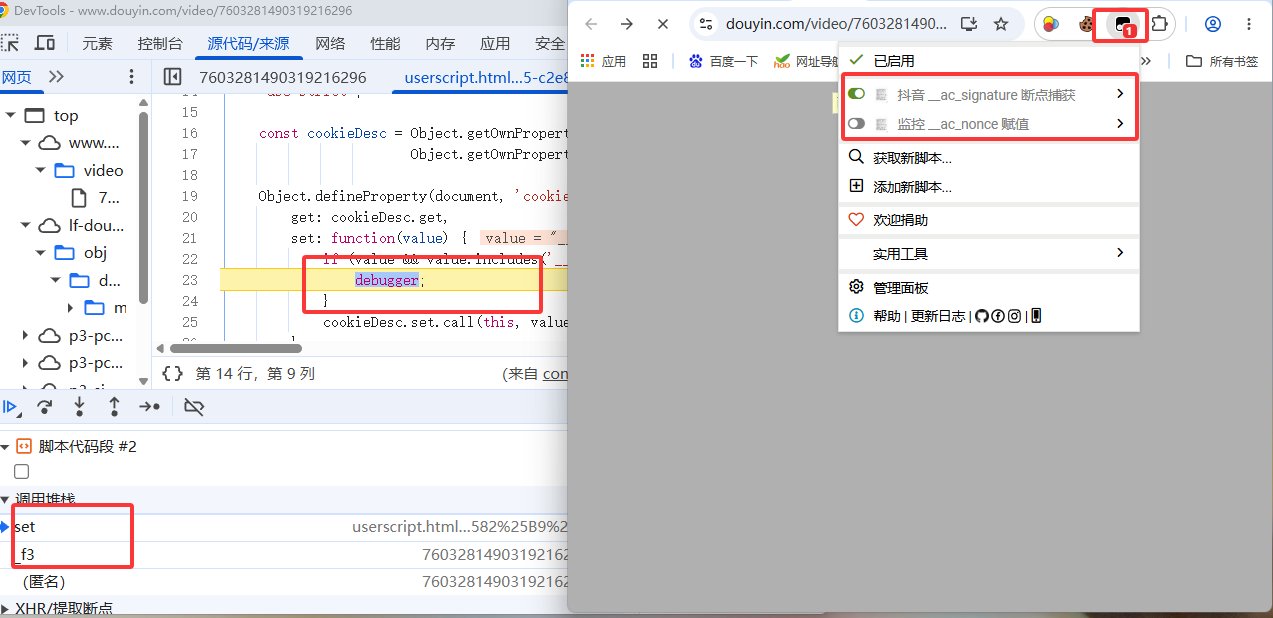Open the tab groups grid icon in bookmarks bar
1273x618 pixels.
650,61
